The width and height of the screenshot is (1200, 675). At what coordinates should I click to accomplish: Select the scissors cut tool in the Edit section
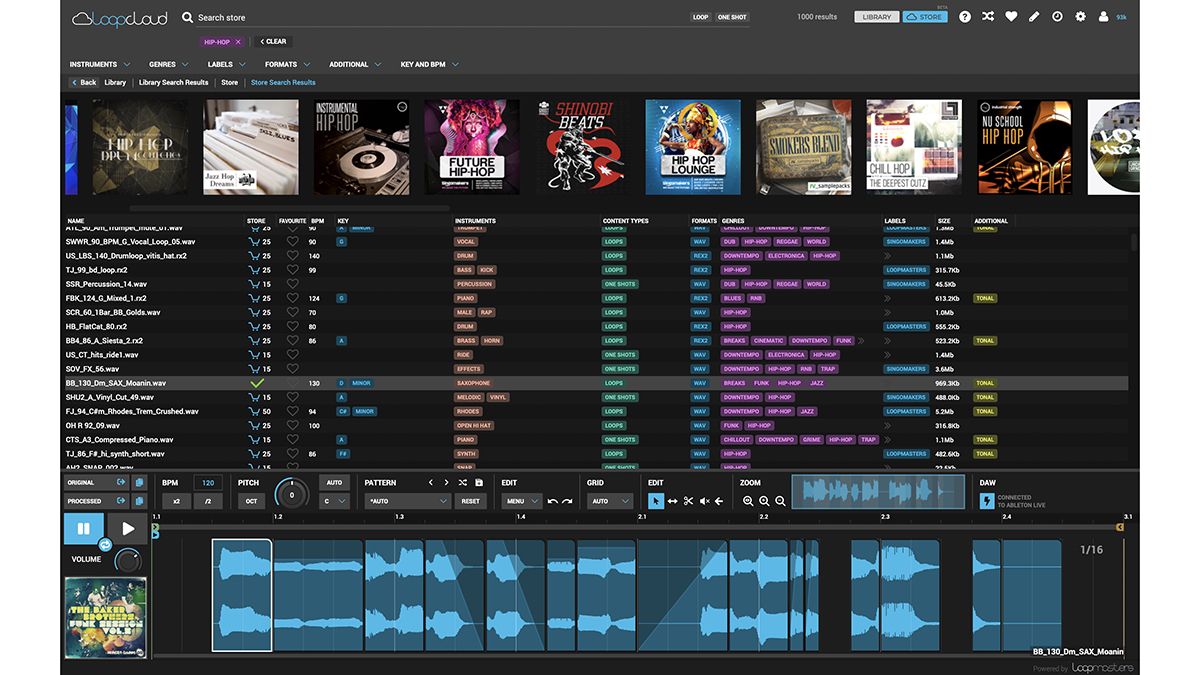(x=688, y=500)
